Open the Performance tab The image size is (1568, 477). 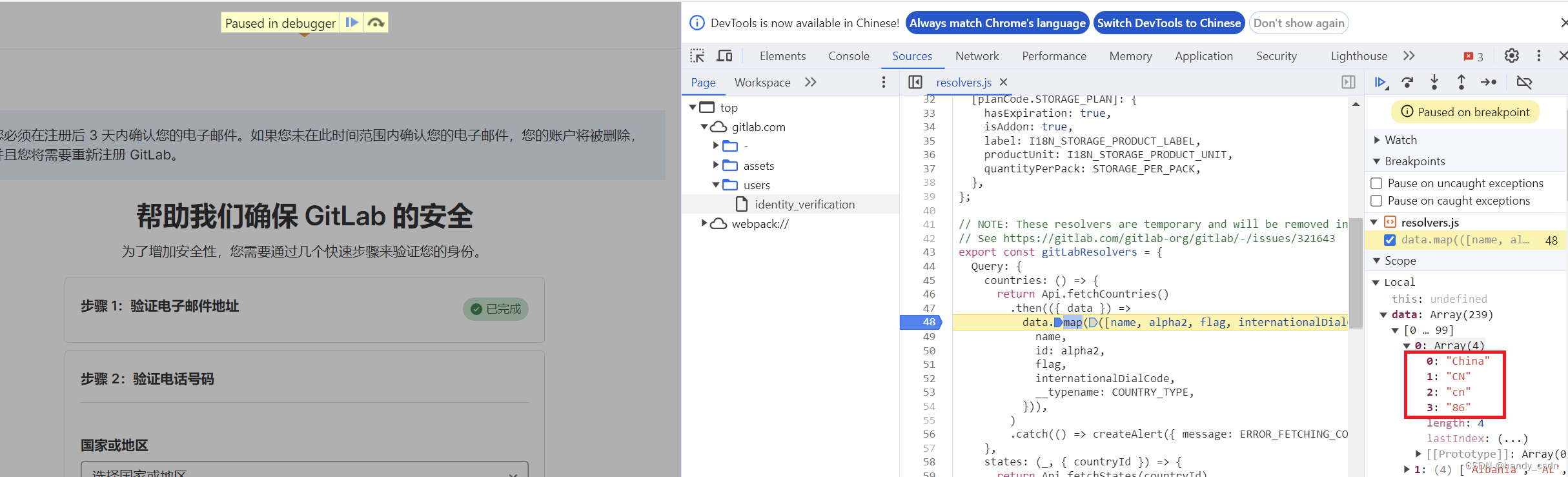coord(1054,56)
